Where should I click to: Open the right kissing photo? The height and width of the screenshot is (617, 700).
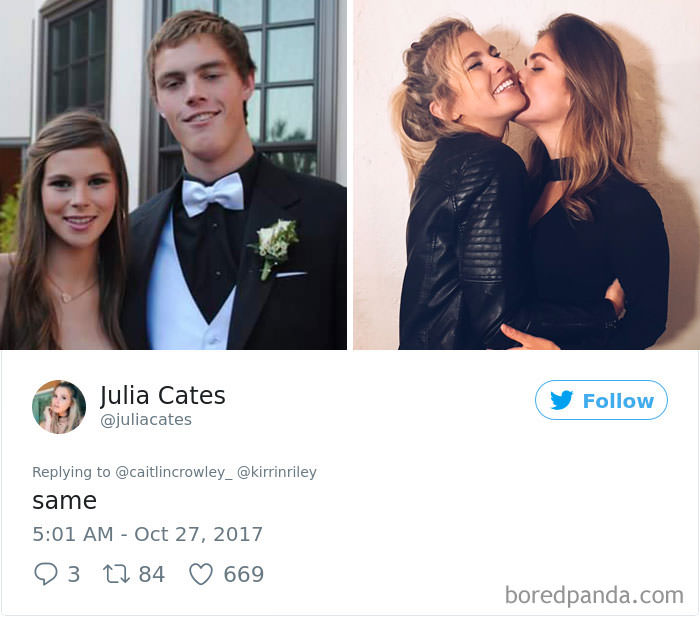(526, 175)
